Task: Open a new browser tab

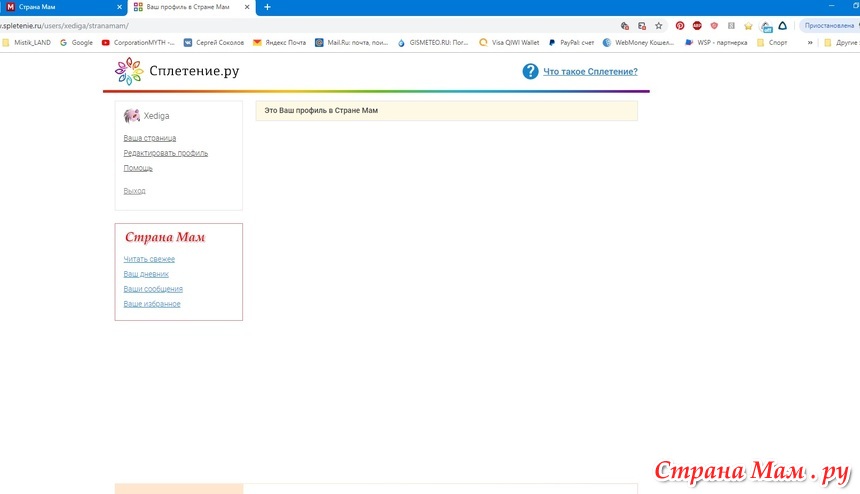Action: pos(267,7)
